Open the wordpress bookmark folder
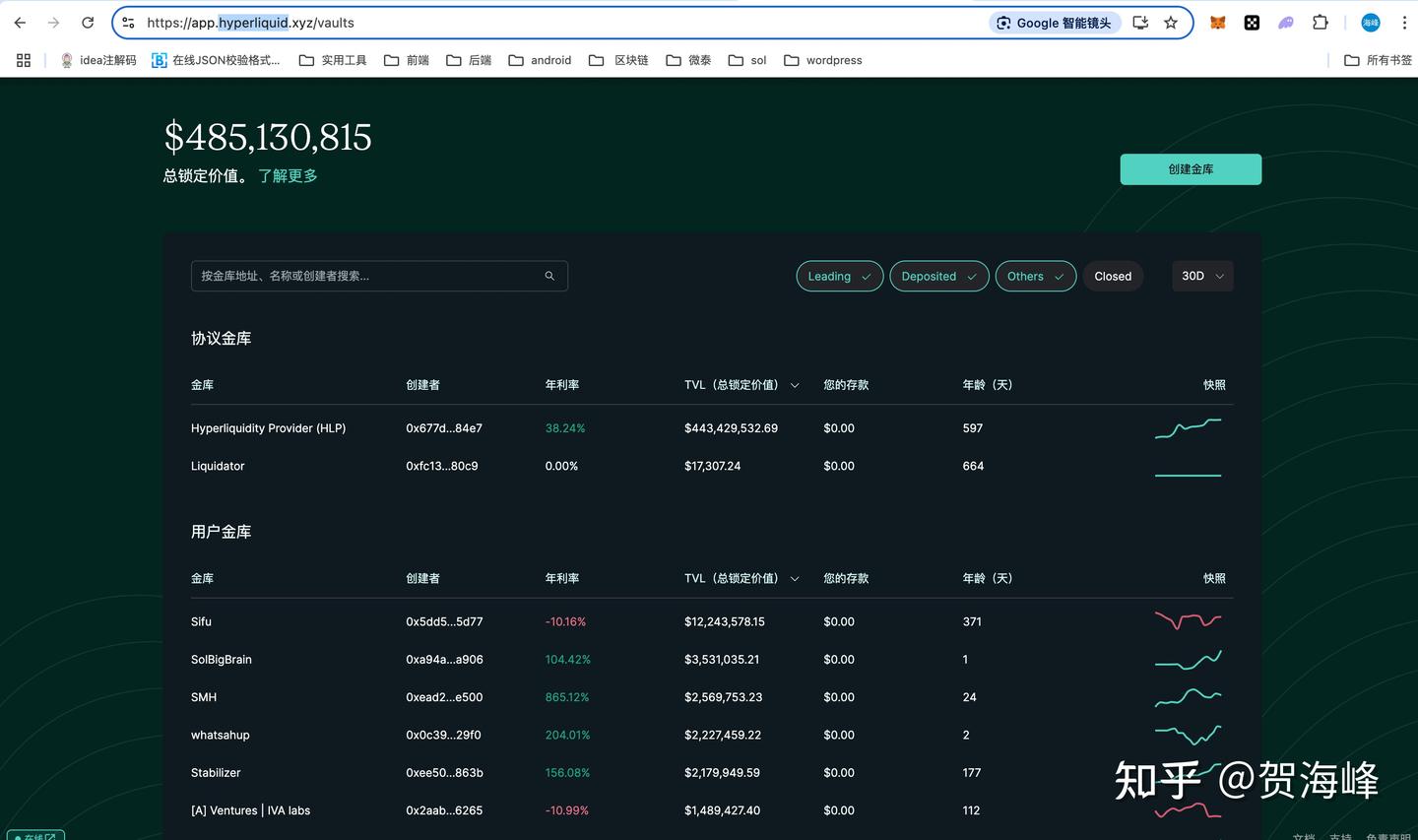Screen dimensions: 1418x840 (823, 60)
